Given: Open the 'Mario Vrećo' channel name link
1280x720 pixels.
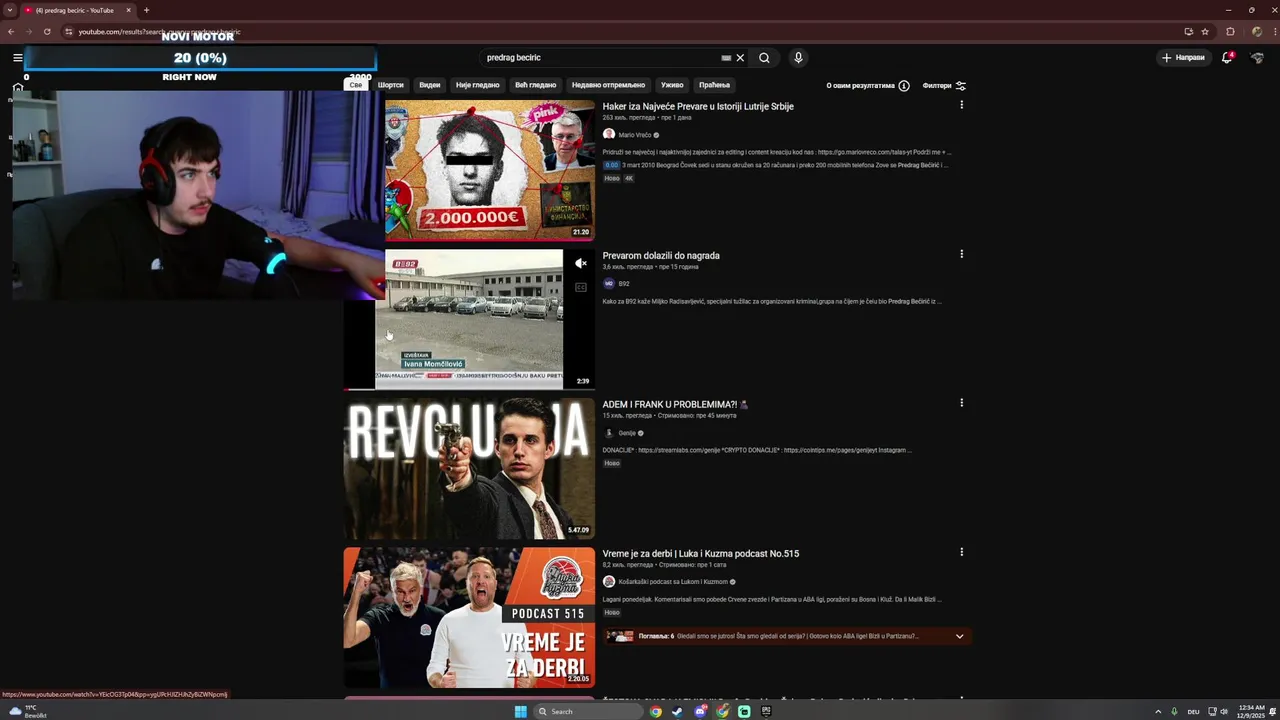Looking at the screenshot, I should pyautogui.click(x=635, y=135).
